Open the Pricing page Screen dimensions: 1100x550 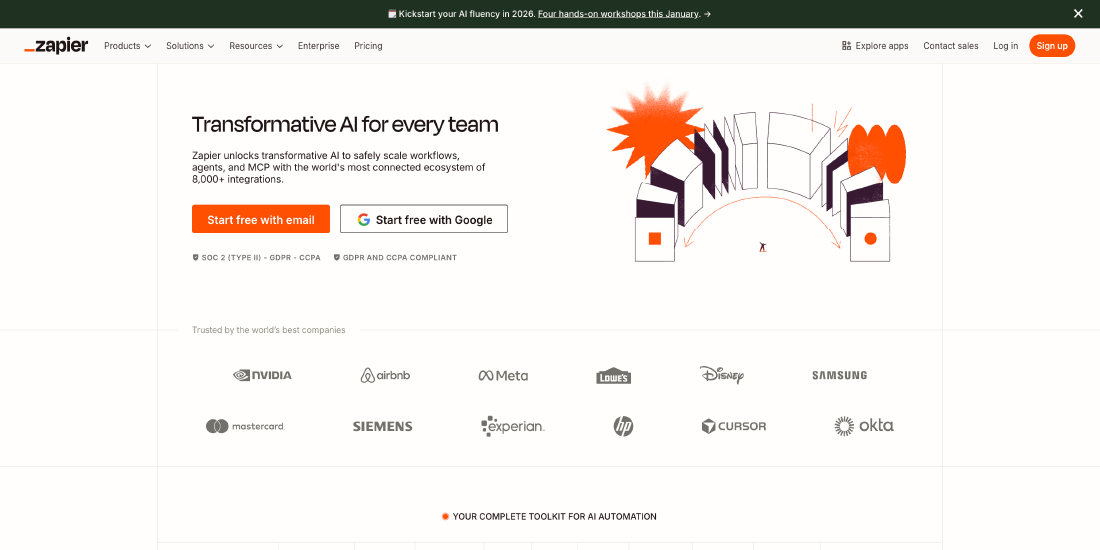click(368, 46)
